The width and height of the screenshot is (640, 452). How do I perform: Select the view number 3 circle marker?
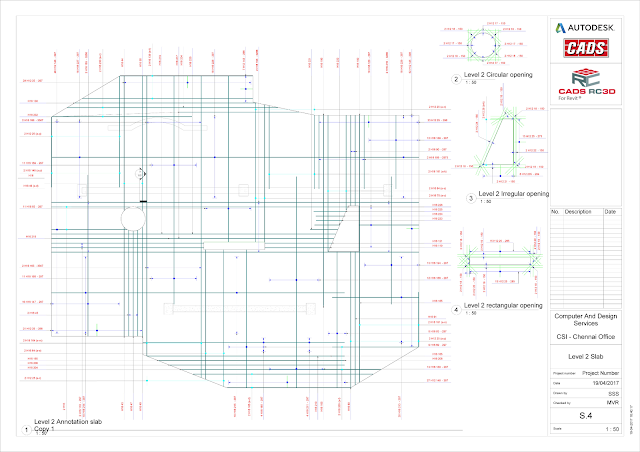coord(471,198)
